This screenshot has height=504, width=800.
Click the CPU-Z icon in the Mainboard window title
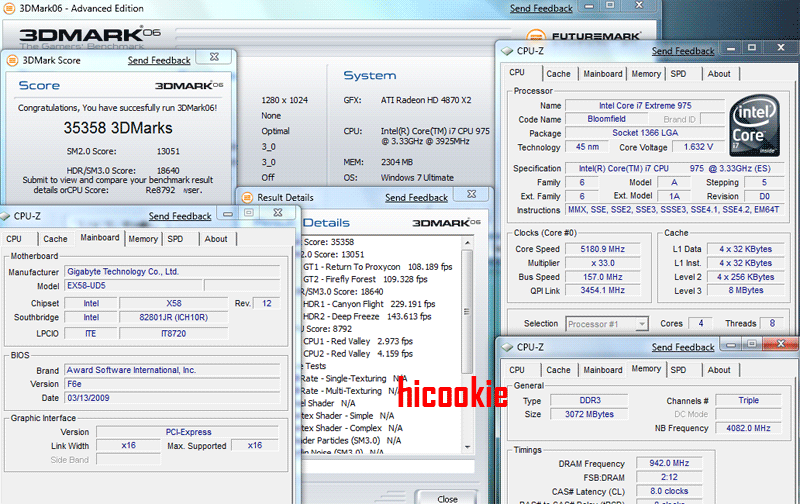coord(5,216)
